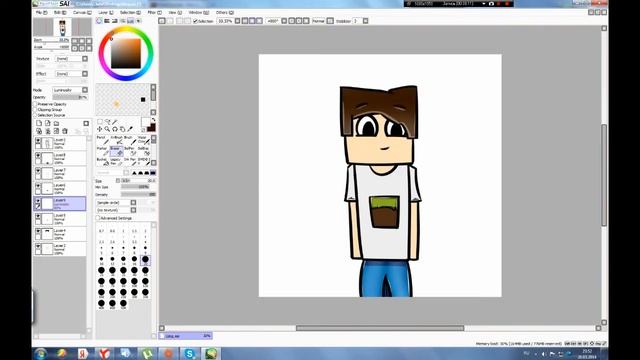This screenshot has width=640, height=360.
Task: Toggle the Selection checkbox in toolbar
Action: click(x=196, y=21)
